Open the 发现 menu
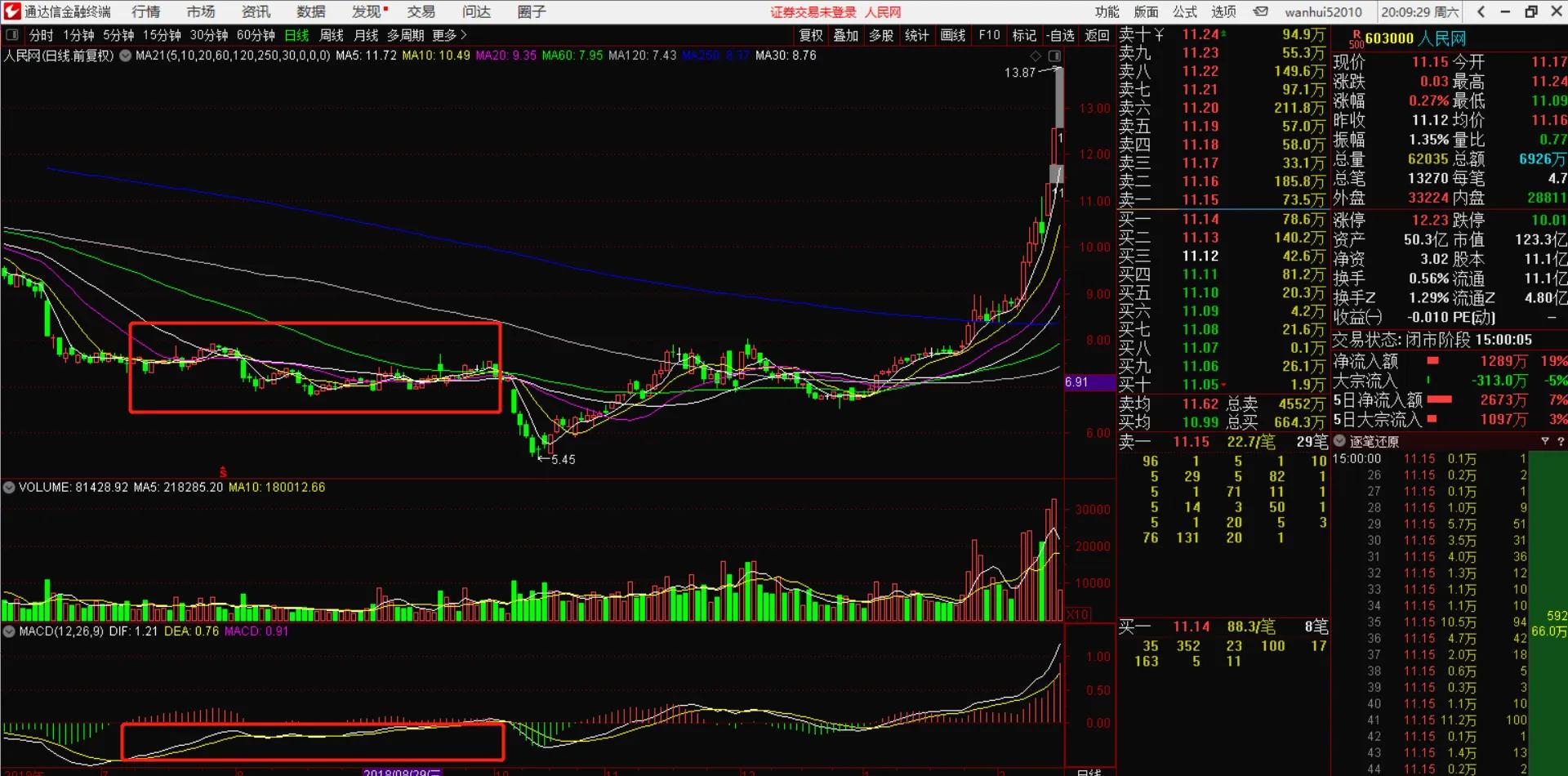 pos(367,11)
